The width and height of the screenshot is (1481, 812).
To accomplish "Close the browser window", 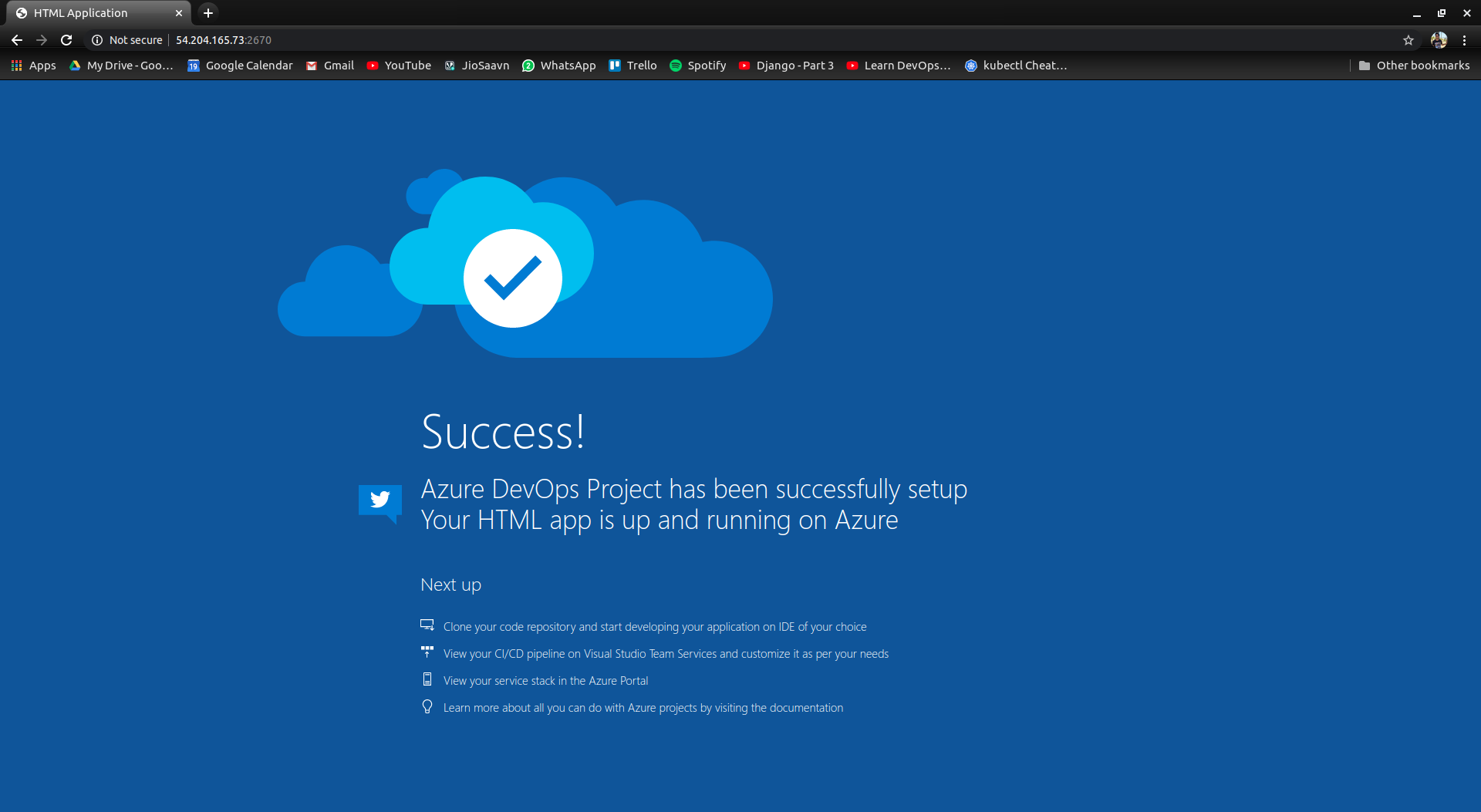I will (x=1466, y=13).
